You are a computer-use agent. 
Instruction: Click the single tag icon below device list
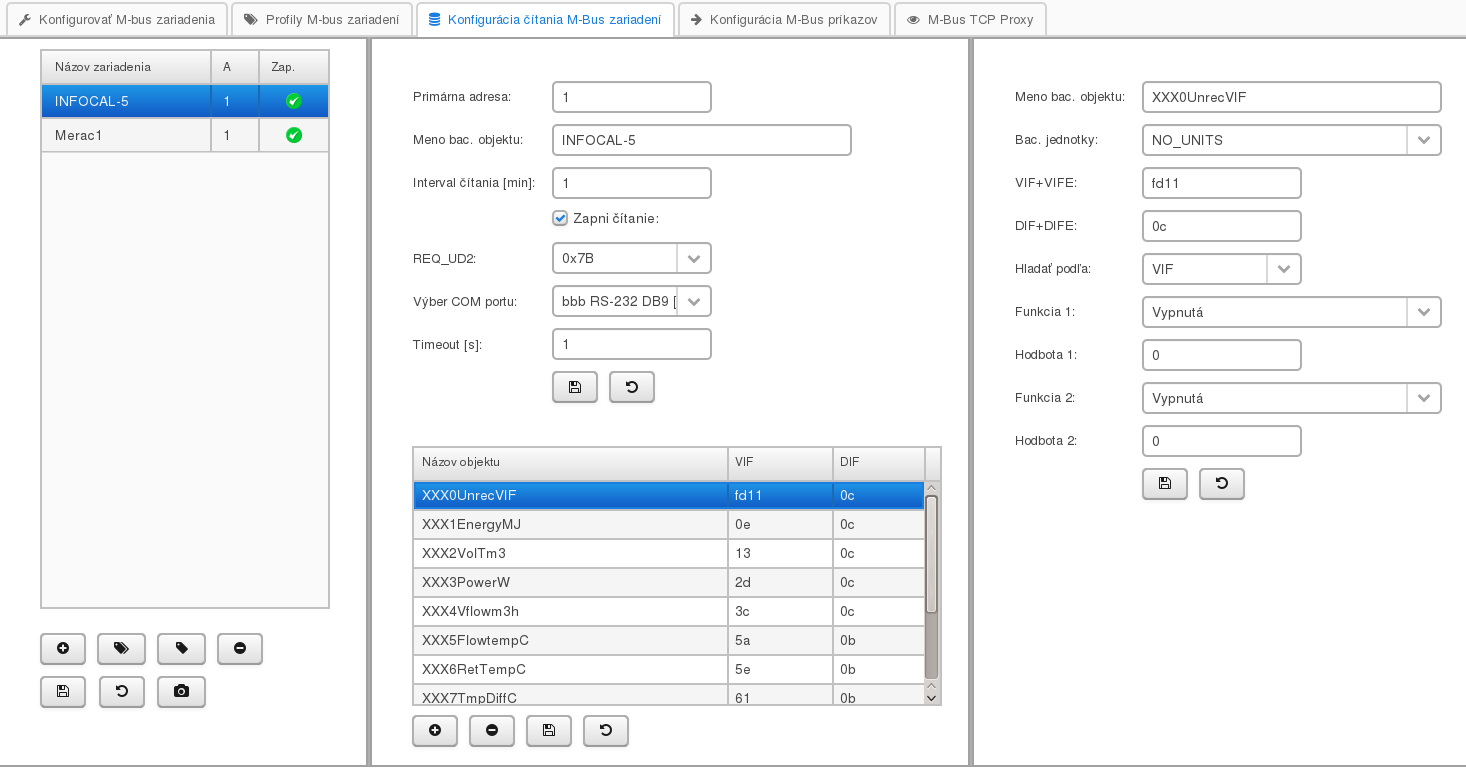coord(181,649)
